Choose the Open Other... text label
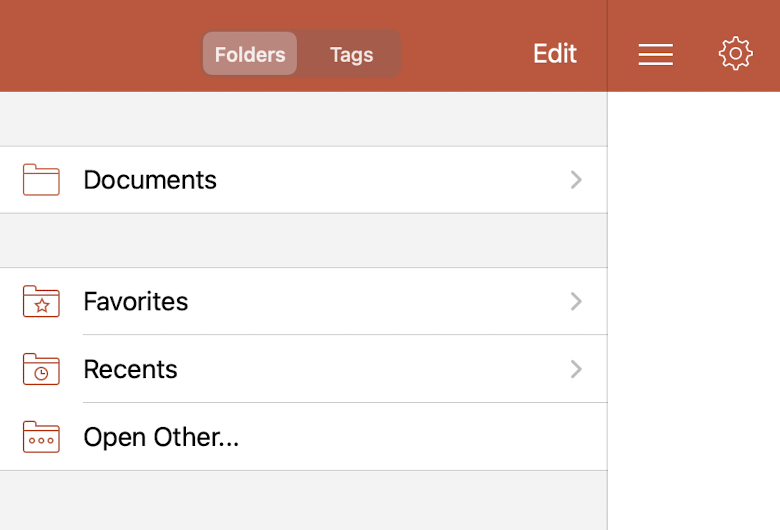Viewport: 780px width, 530px height. point(161,437)
